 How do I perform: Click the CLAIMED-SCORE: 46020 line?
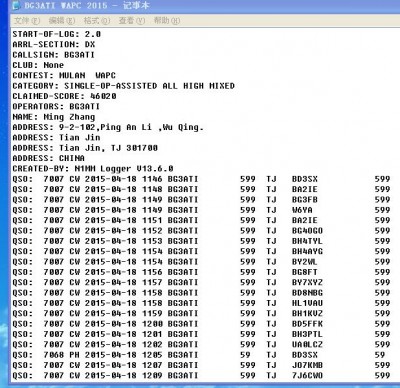click(64, 96)
